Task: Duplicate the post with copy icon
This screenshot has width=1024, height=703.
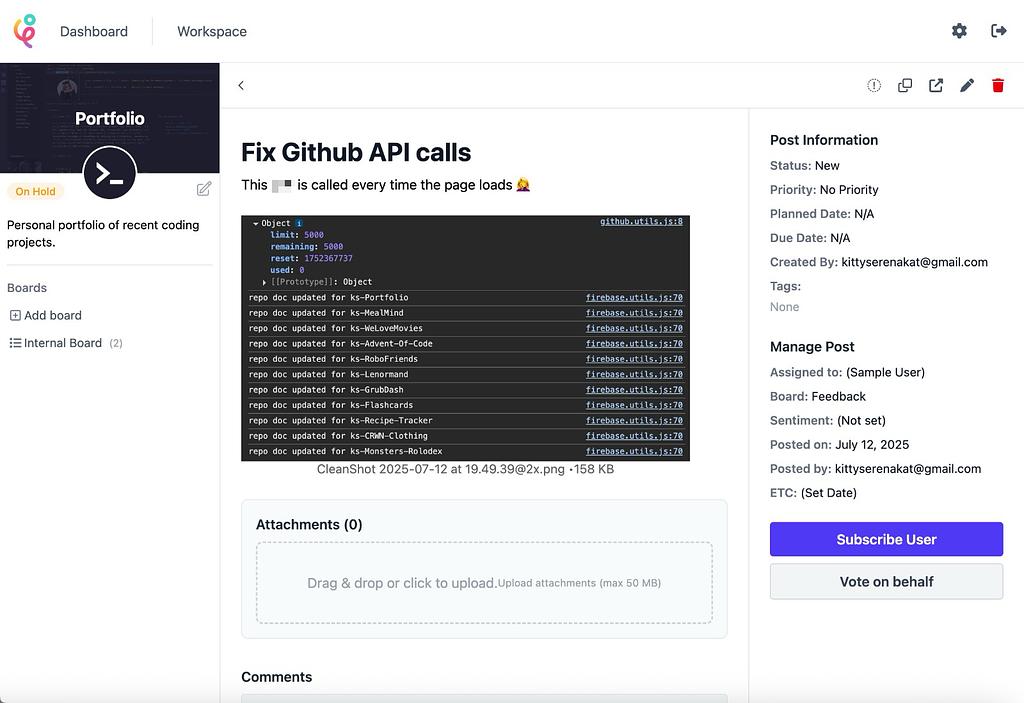Action: [905, 86]
